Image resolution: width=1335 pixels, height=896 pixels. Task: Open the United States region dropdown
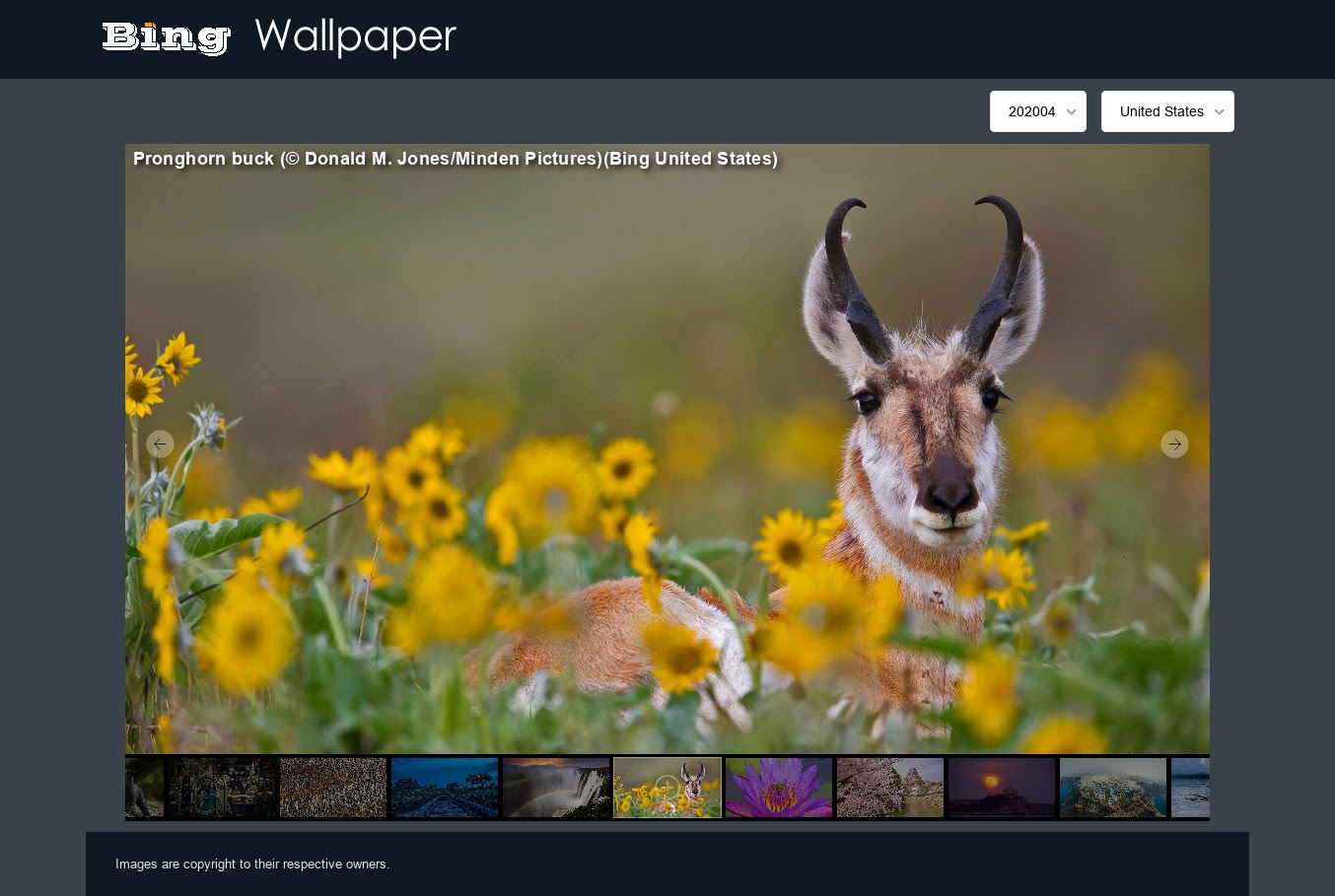[x=1167, y=111]
